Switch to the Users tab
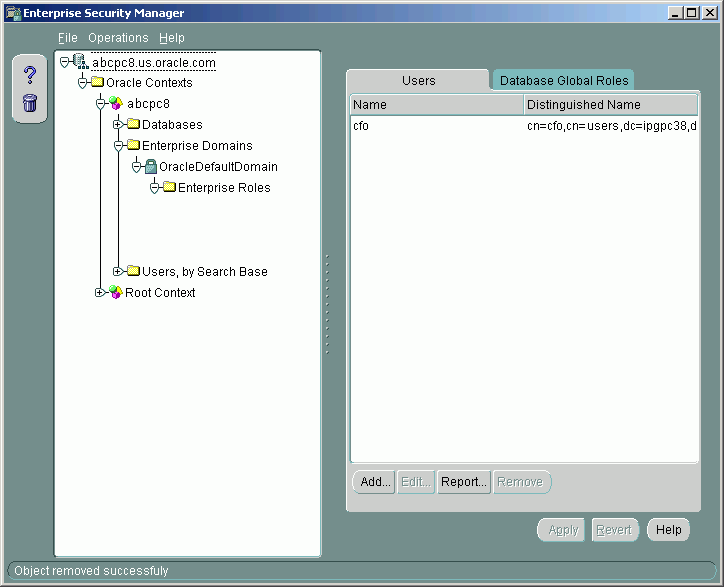 (418, 80)
